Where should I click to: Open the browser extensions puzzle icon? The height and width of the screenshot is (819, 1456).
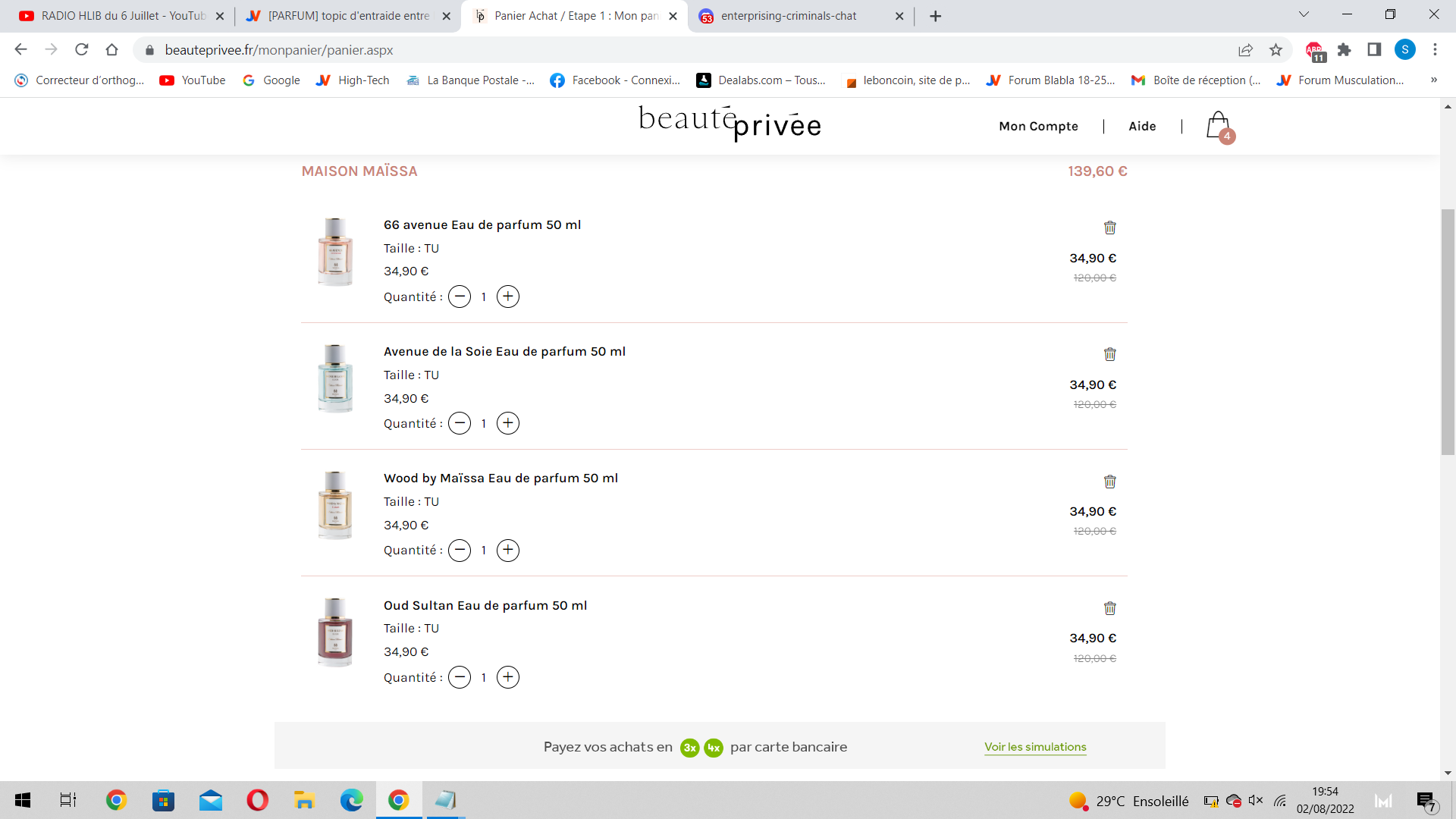(1345, 50)
